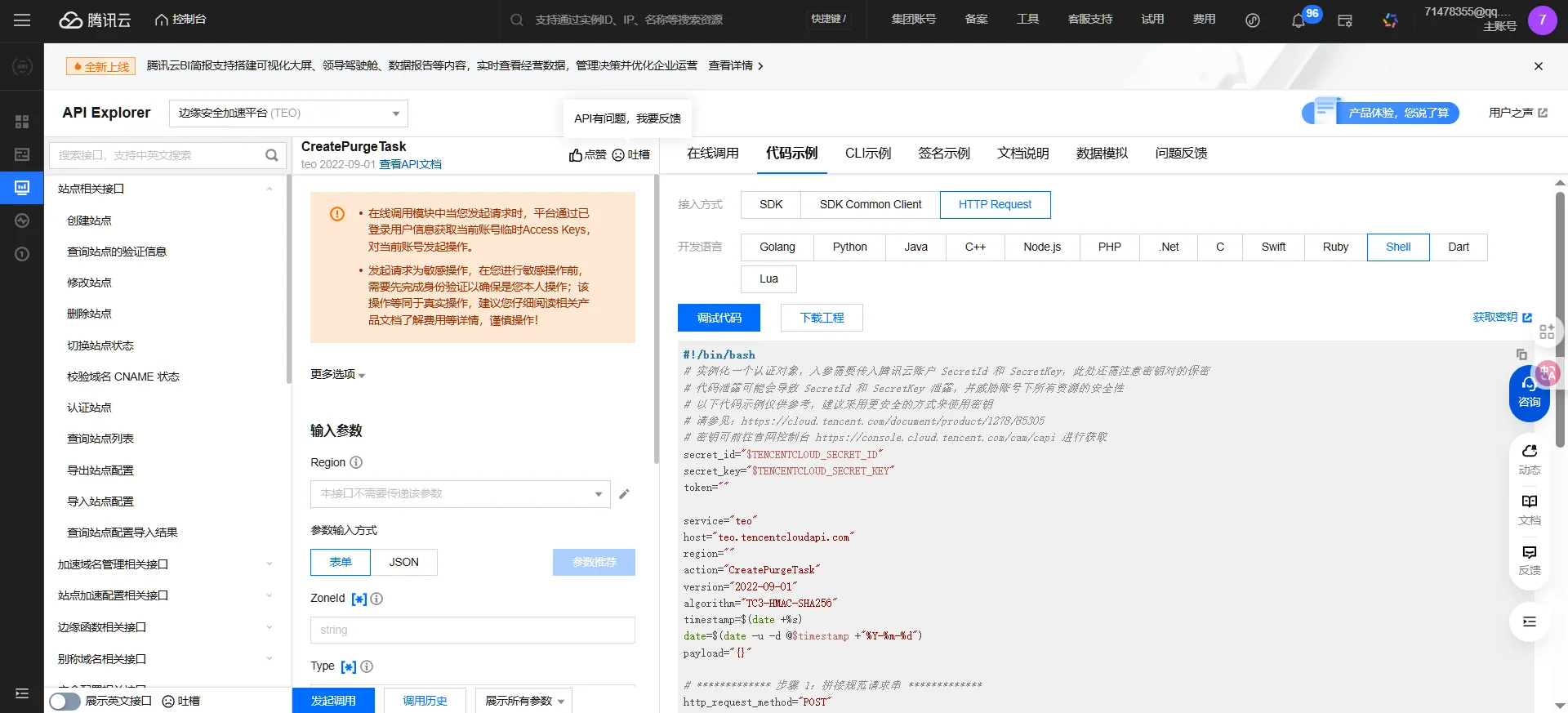Switch to CLI示例 tab

pyautogui.click(x=868, y=154)
